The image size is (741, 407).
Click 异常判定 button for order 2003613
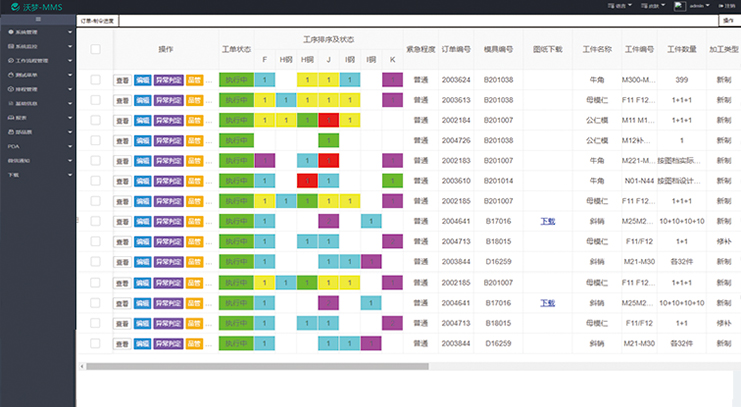pyautogui.click(x=168, y=100)
